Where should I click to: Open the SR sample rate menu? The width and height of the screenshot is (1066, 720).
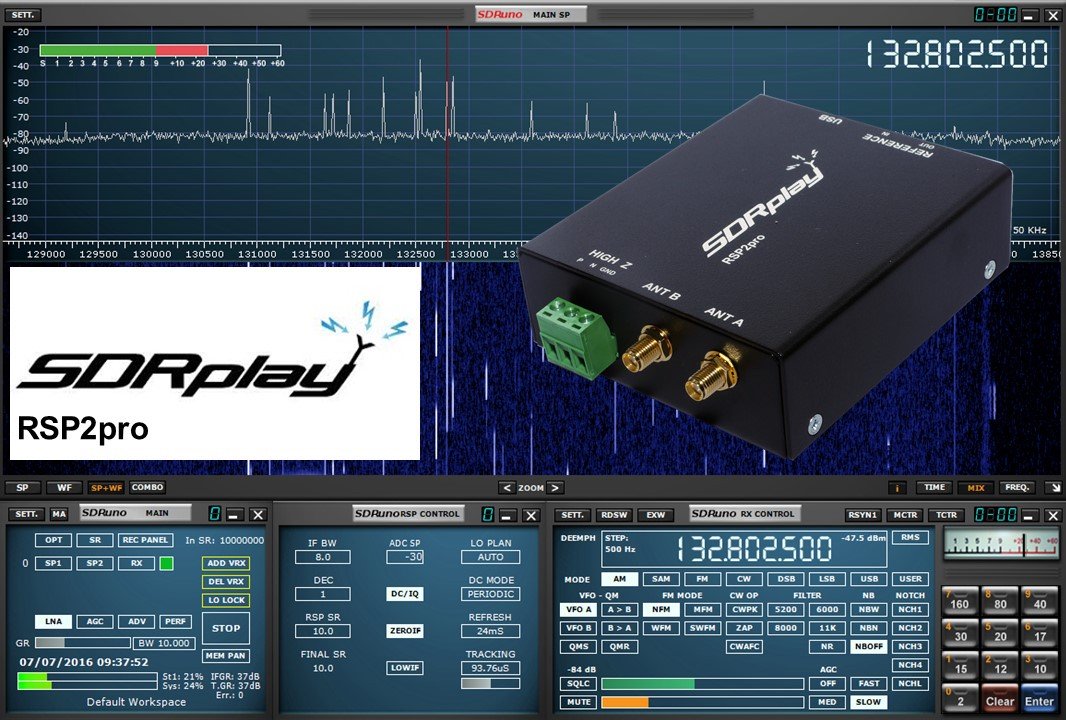pyautogui.click(x=94, y=540)
